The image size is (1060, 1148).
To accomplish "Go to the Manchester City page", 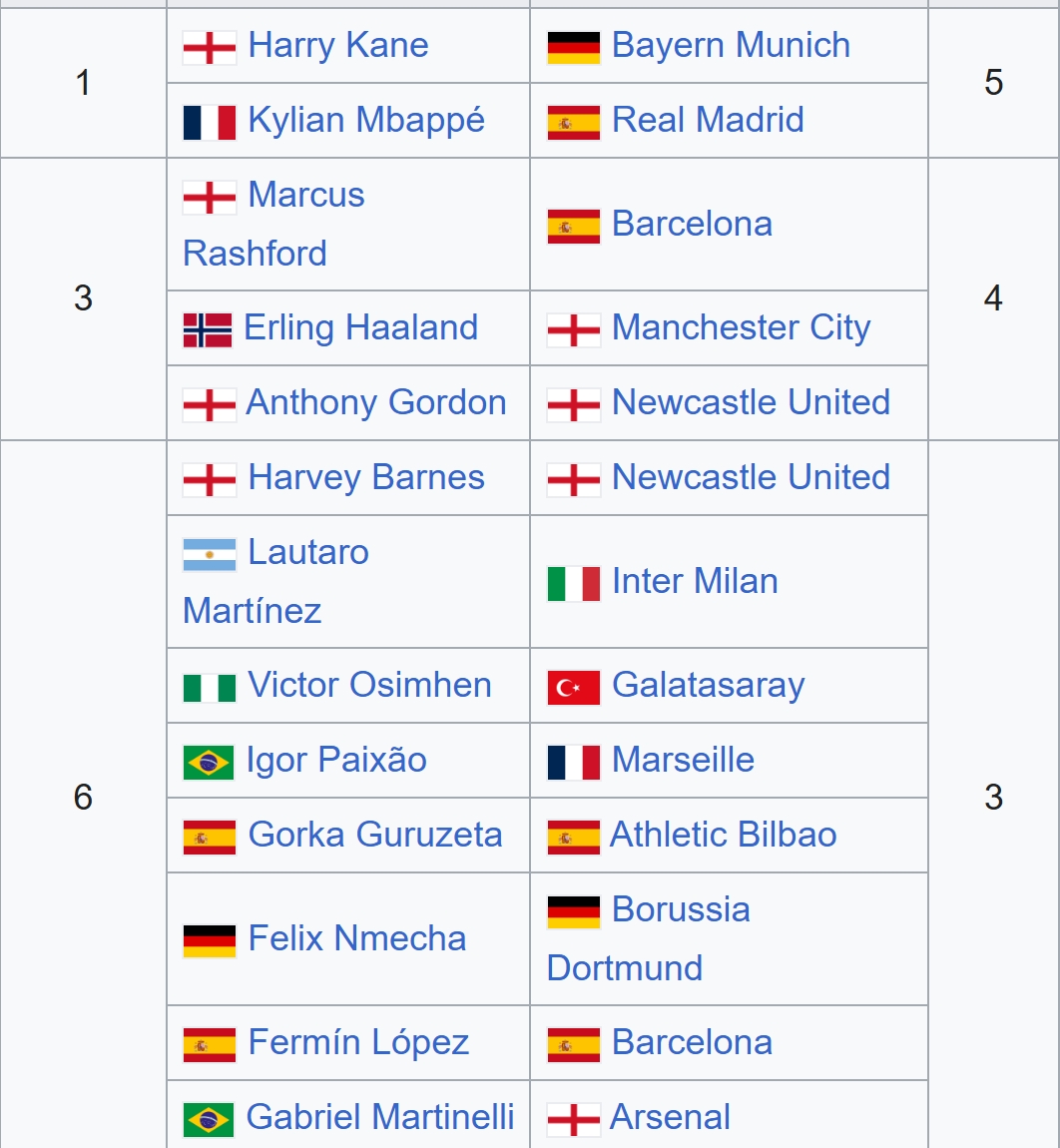I will (741, 327).
